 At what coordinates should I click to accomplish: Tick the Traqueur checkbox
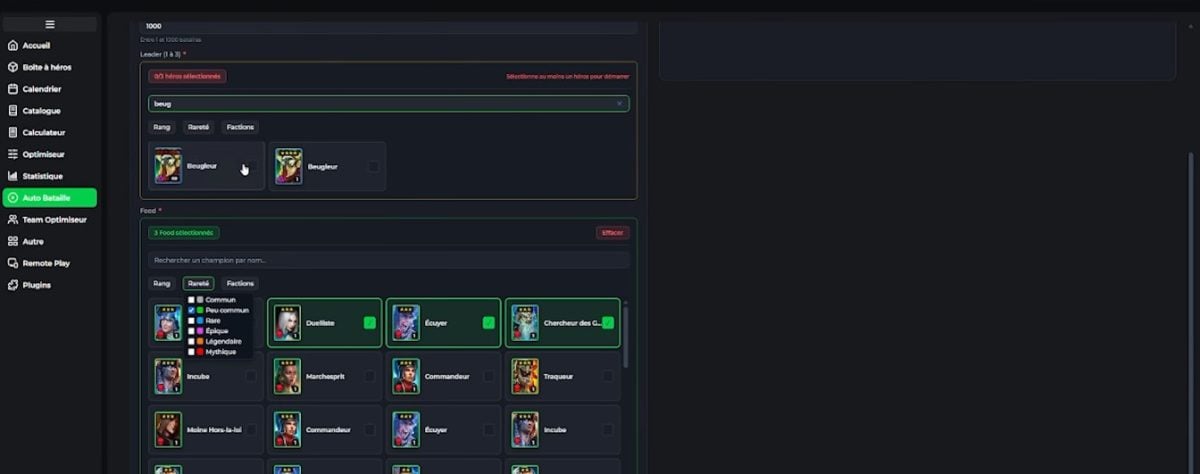tap(608, 376)
